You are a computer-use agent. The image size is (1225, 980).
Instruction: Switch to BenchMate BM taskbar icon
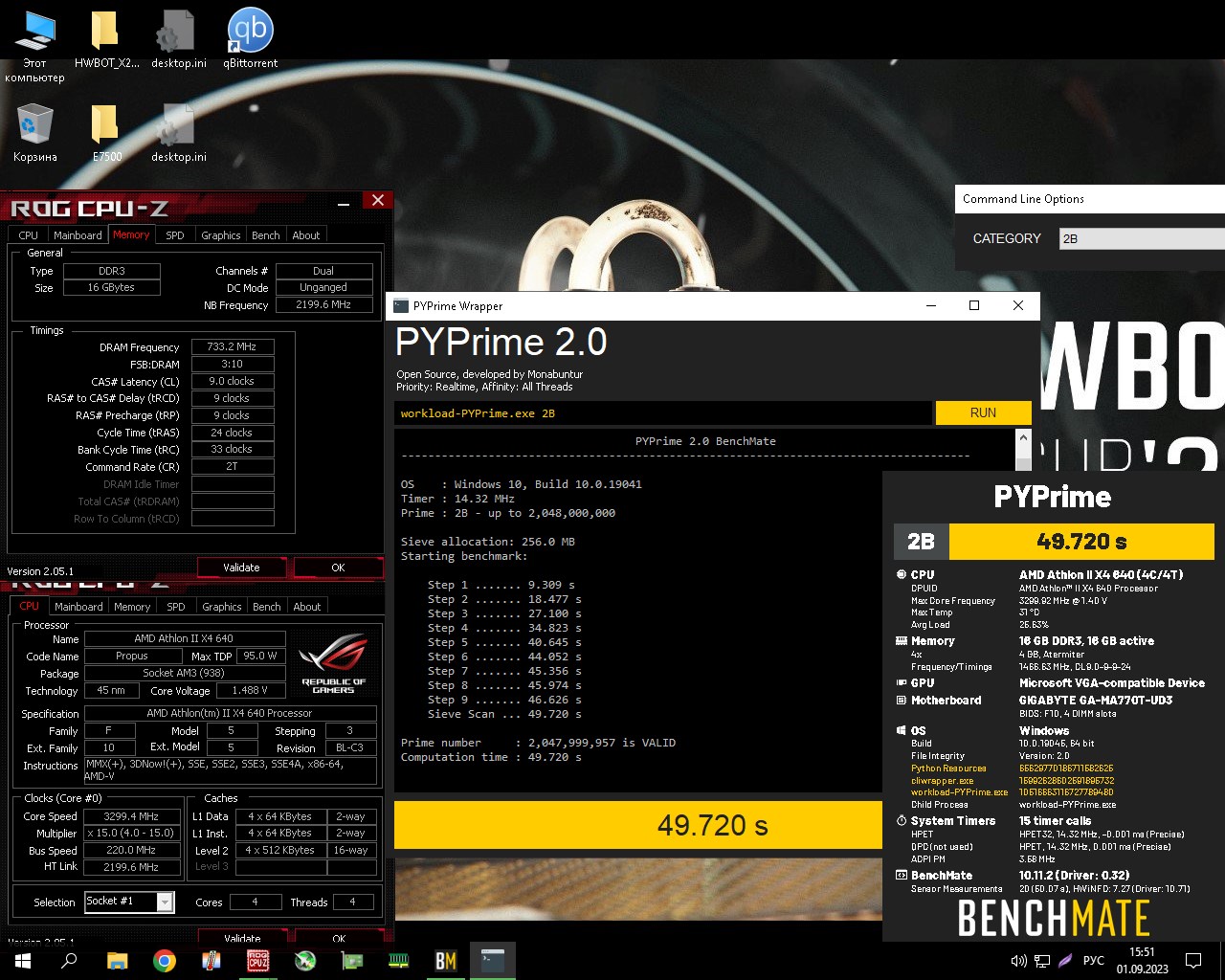[446, 961]
